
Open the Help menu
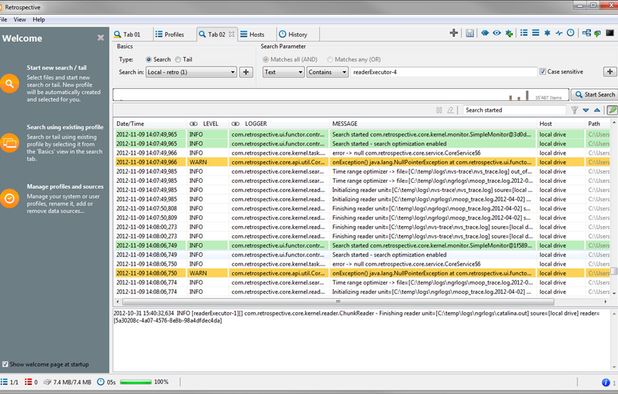click(x=39, y=19)
